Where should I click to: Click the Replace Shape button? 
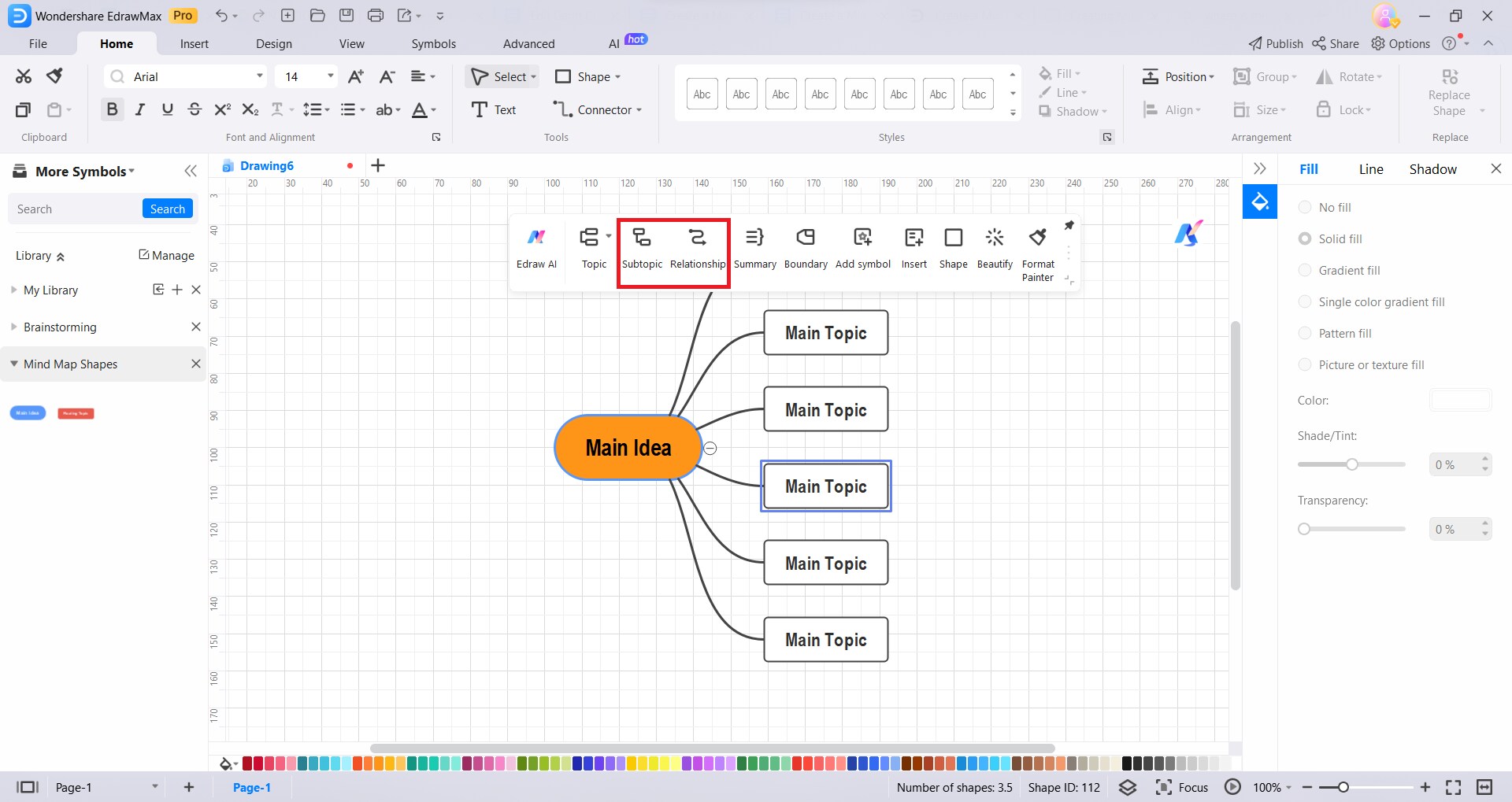(1449, 93)
